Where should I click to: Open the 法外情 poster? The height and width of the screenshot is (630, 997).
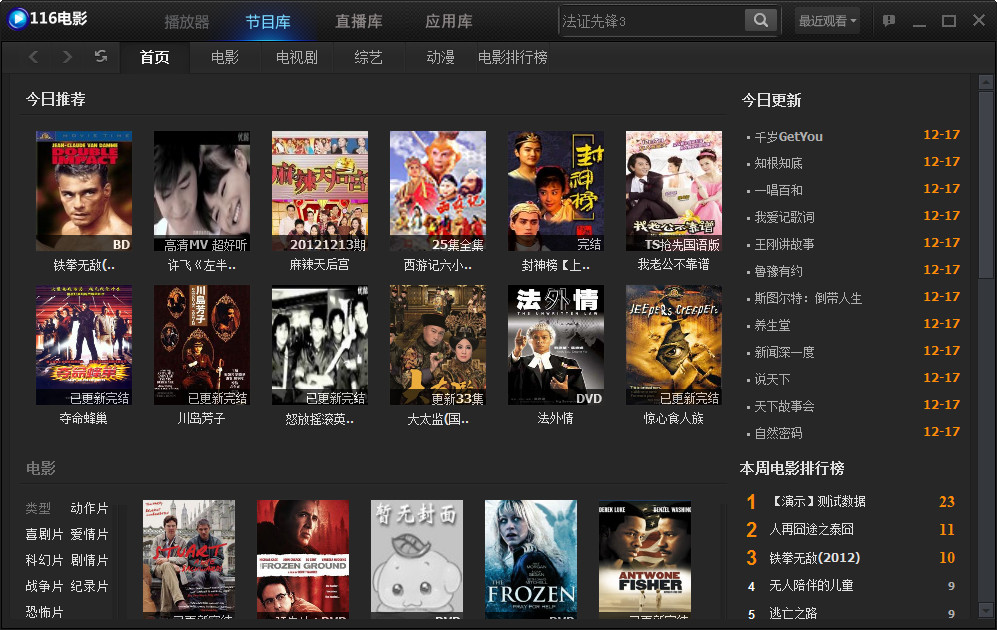(556, 345)
